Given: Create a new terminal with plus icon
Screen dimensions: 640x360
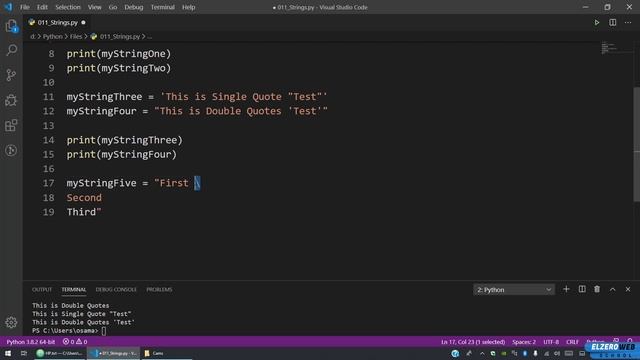Looking at the screenshot, I should 566,289.
